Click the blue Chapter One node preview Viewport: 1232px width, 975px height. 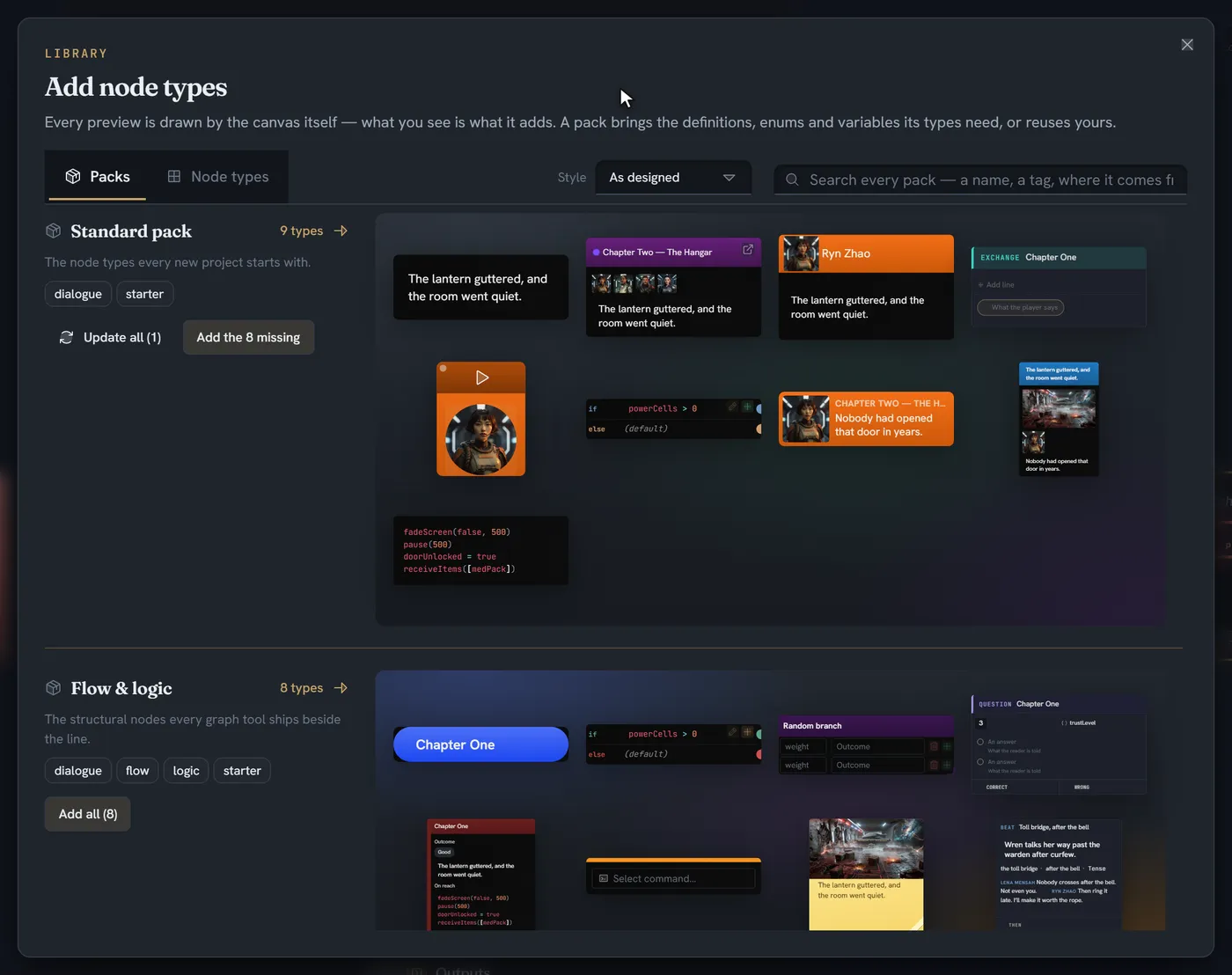click(x=480, y=744)
